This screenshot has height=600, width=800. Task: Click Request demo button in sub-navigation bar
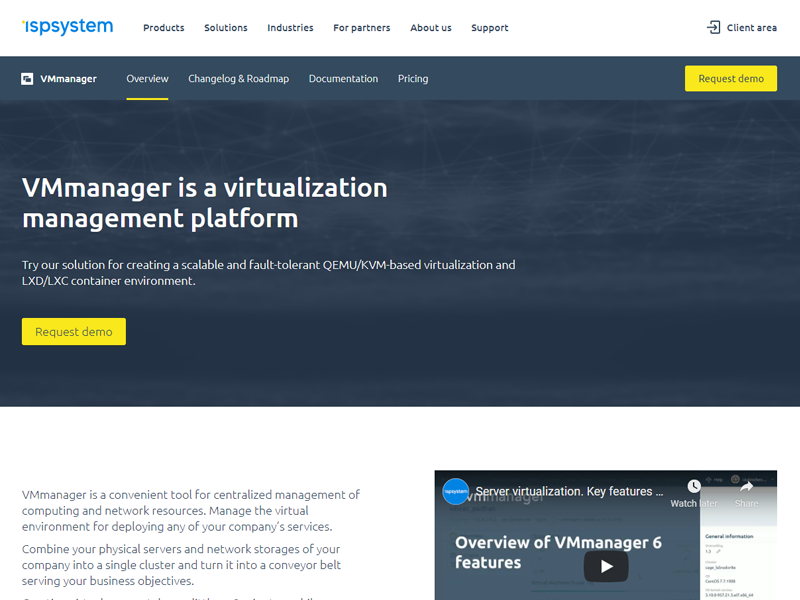[731, 79]
